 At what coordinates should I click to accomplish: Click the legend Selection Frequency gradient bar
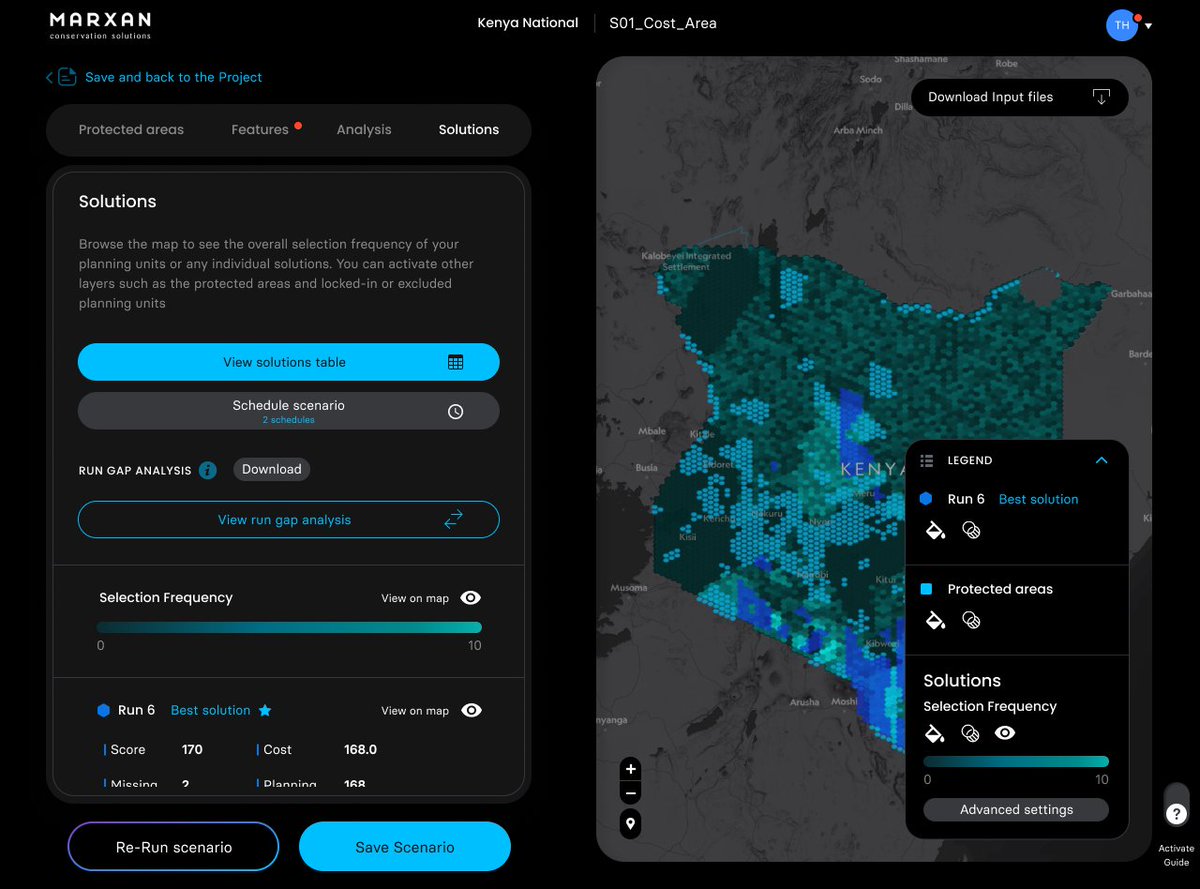(1016, 762)
